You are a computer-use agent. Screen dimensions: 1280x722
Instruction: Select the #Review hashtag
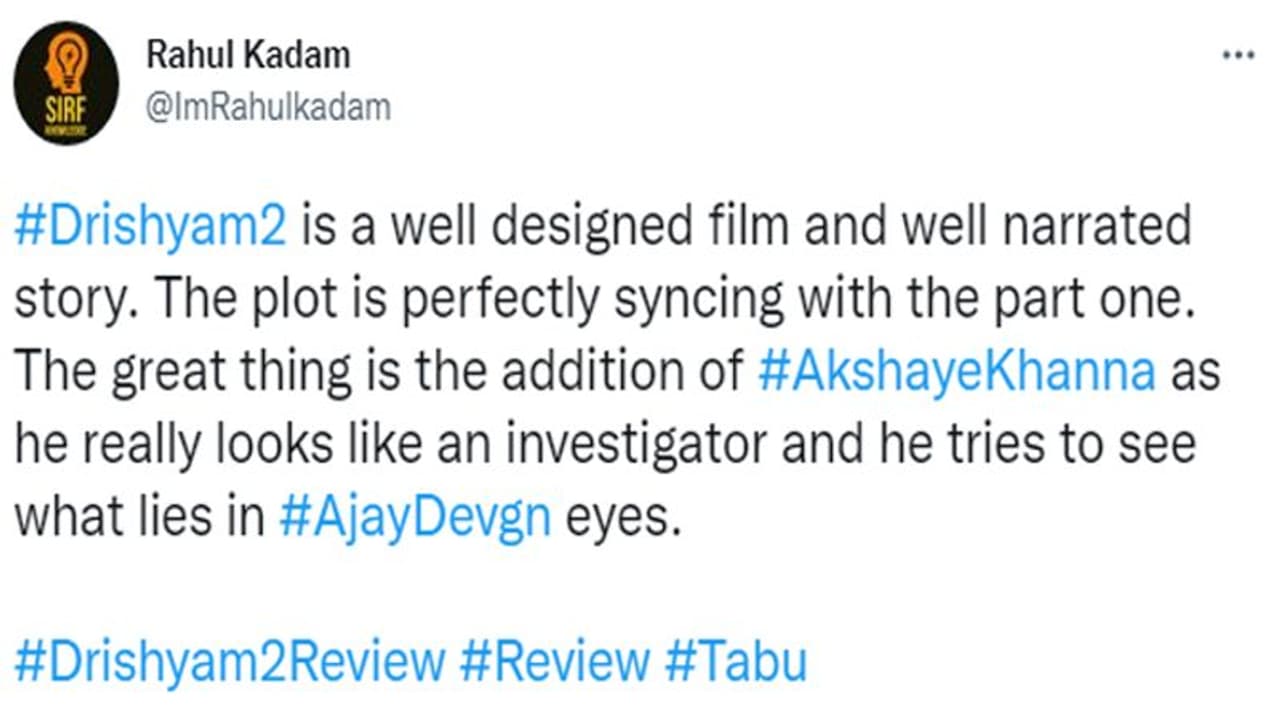click(555, 662)
